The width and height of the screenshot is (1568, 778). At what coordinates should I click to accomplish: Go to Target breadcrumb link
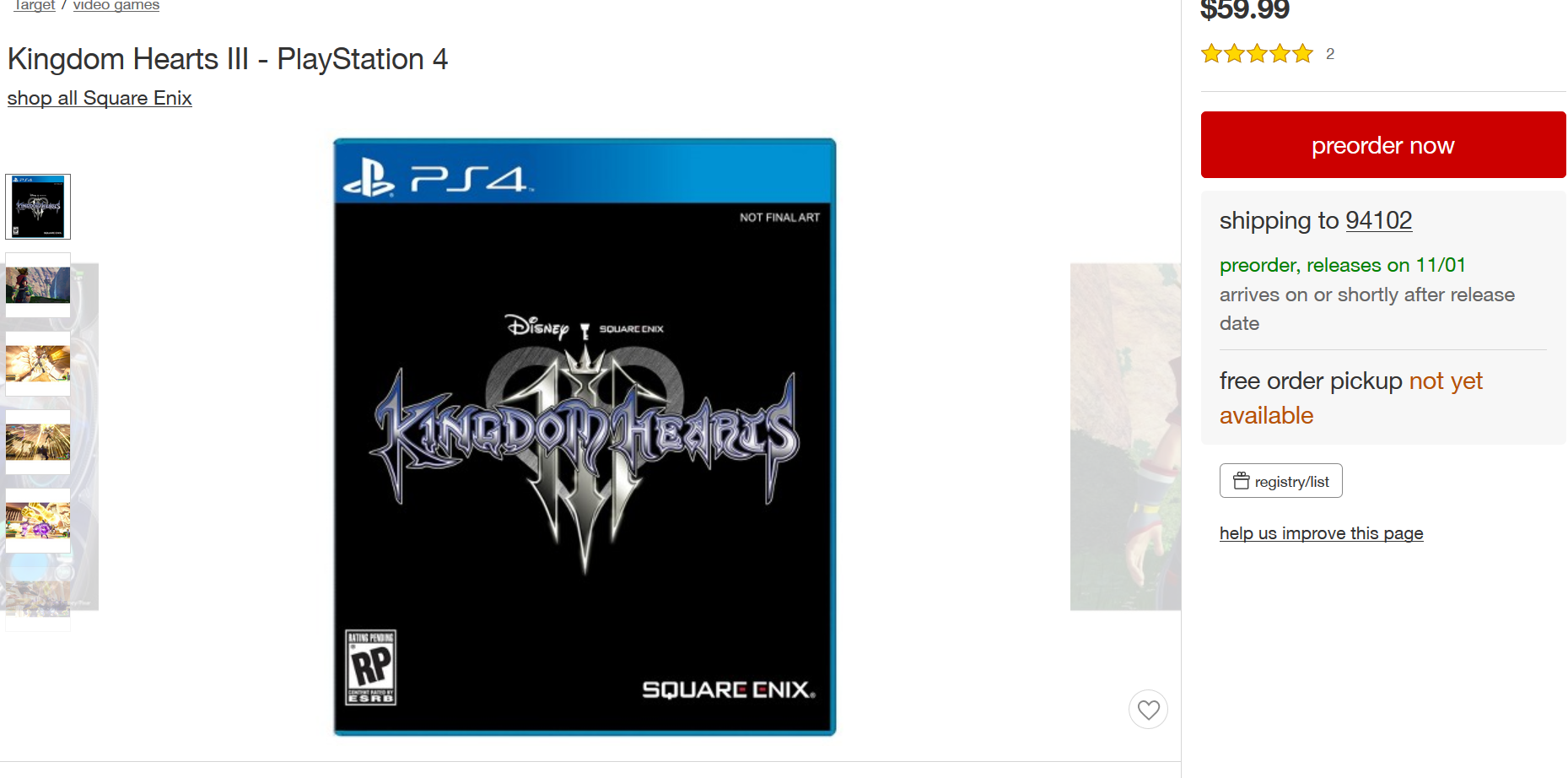[35, 5]
